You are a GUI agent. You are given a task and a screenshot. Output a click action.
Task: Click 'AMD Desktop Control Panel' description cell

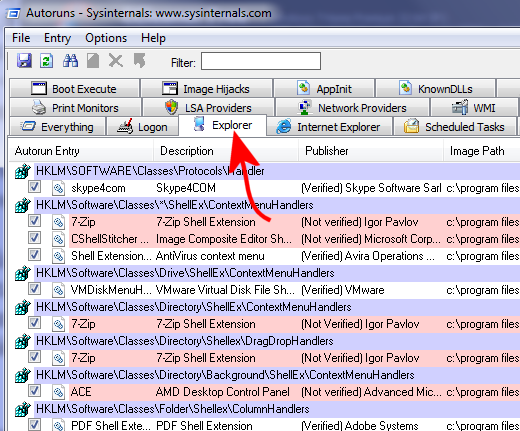coord(223,392)
